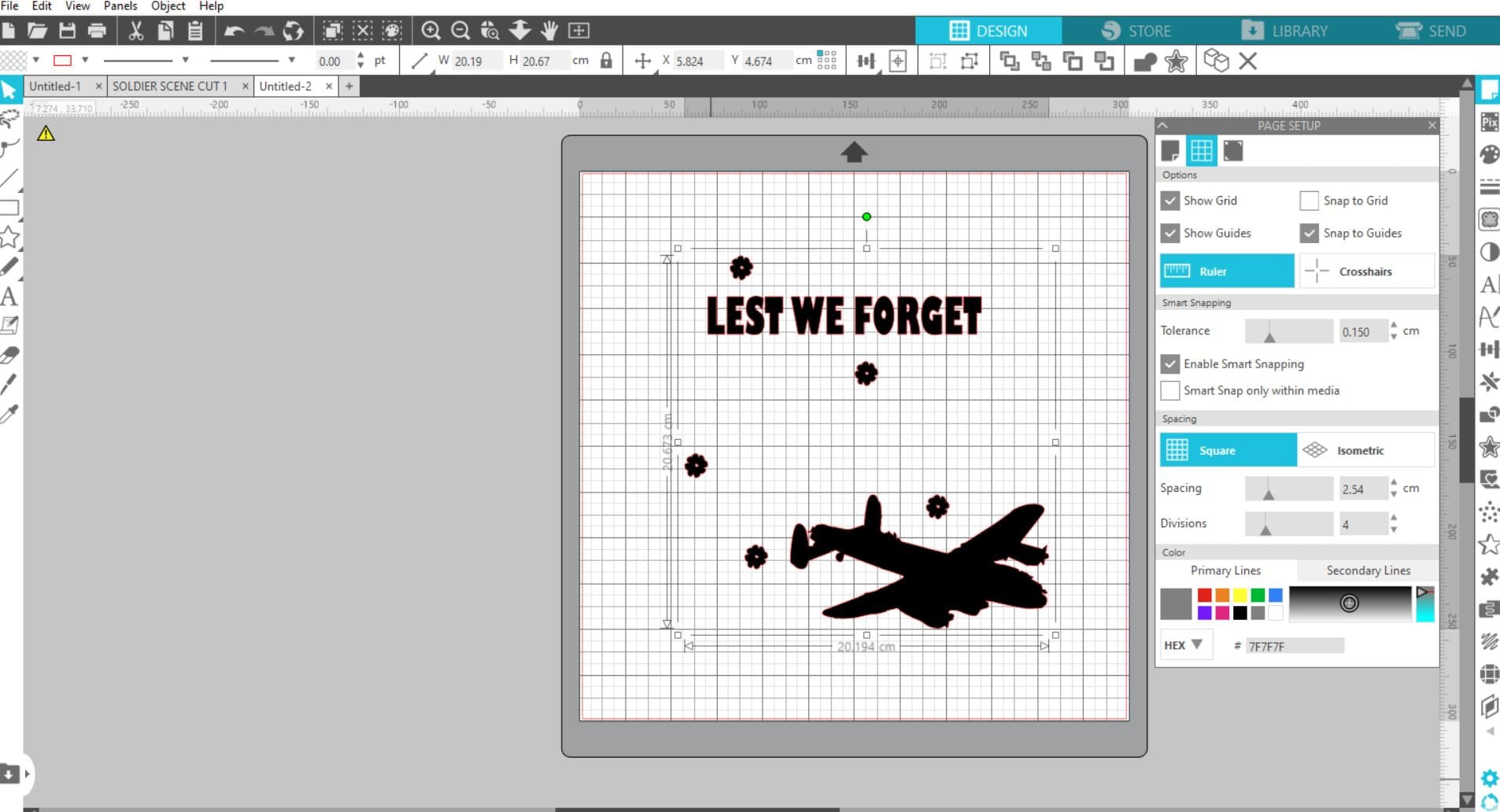Screen dimensions: 1500x812
Task: Click the Redo arrow icon
Action: point(264,31)
